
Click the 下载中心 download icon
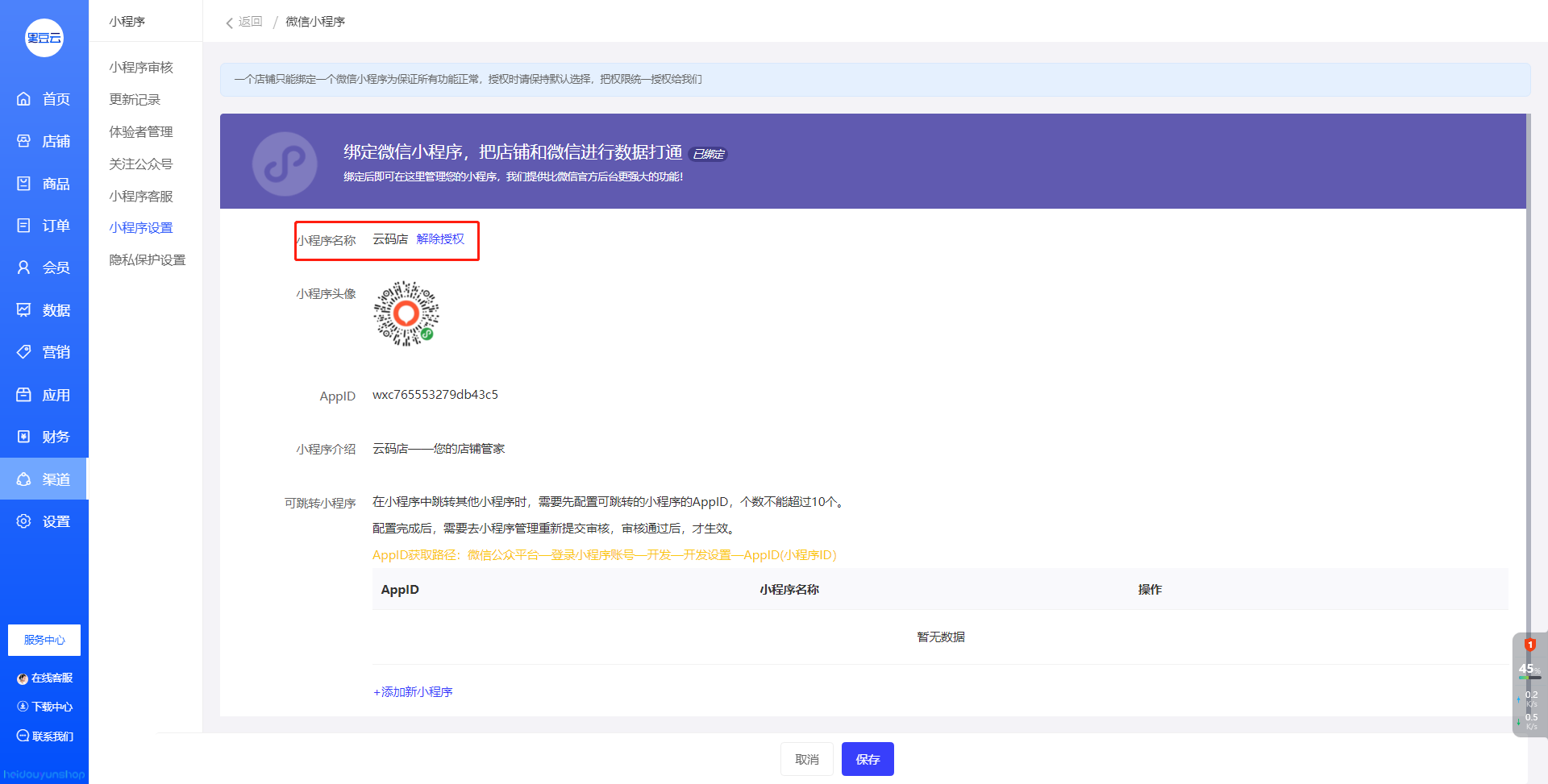pyautogui.click(x=23, y=707)
